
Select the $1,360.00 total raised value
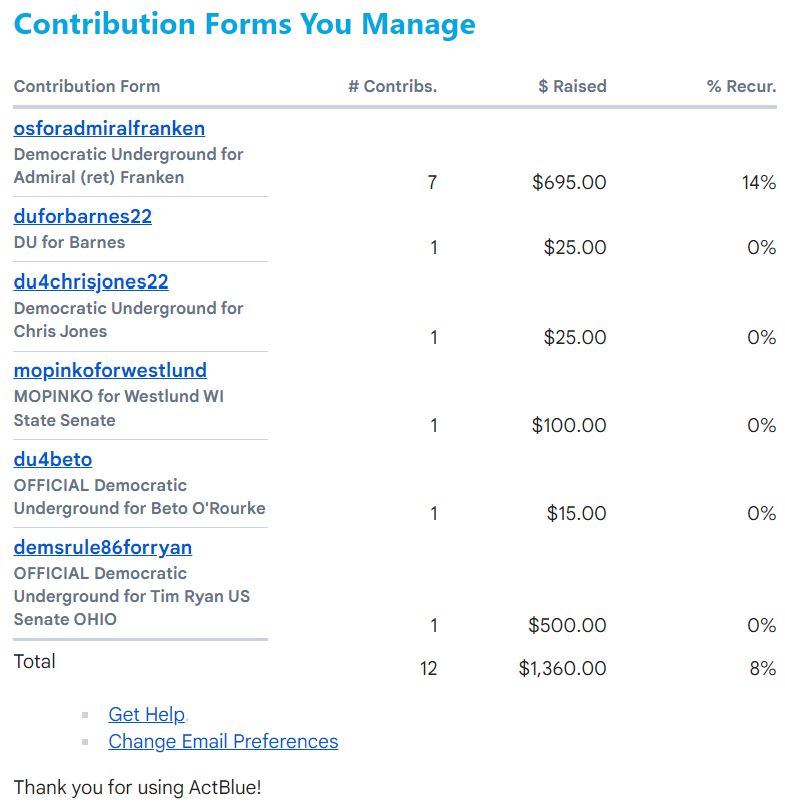coord(562,668)
